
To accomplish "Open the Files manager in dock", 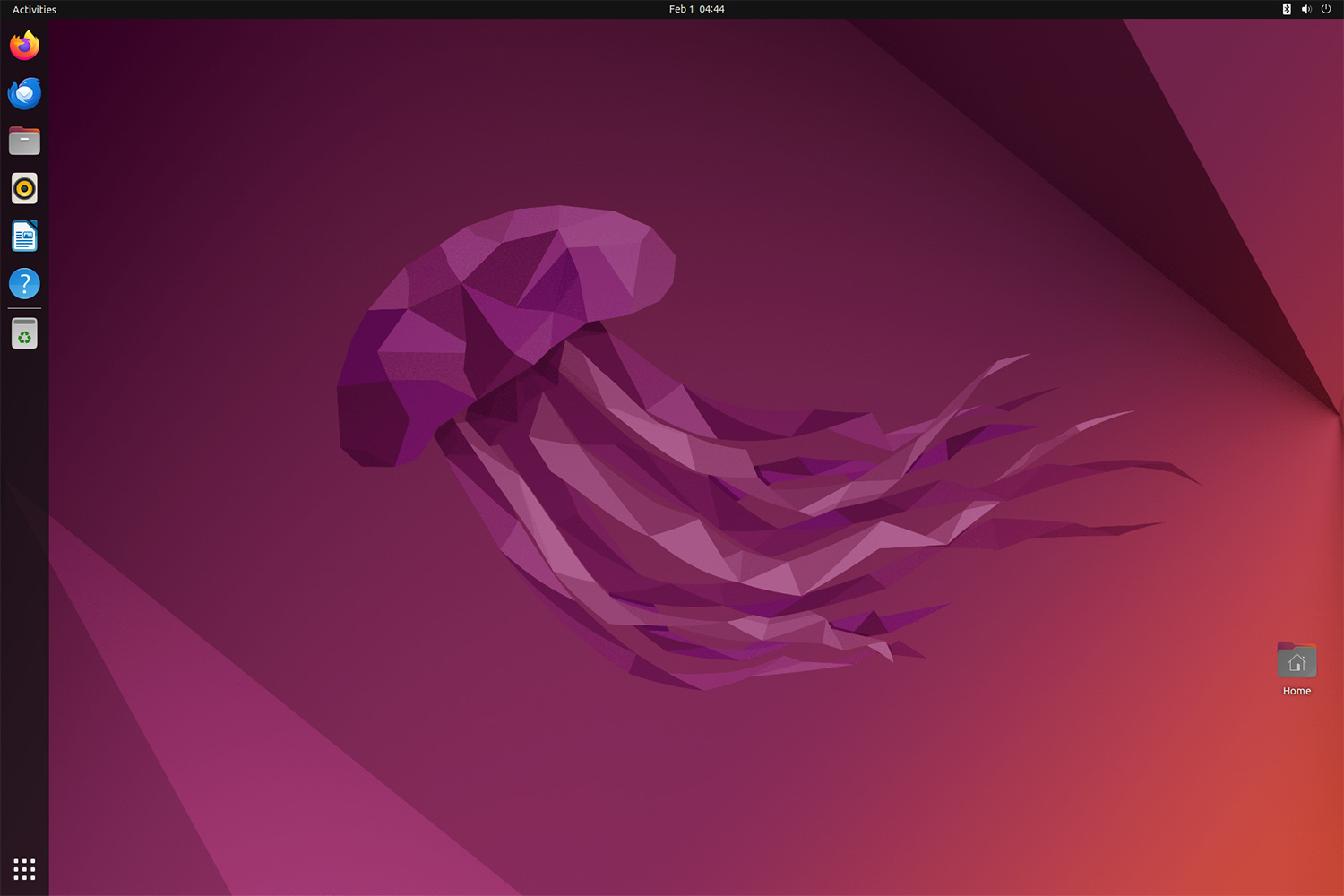I will [x=24, y=141].
